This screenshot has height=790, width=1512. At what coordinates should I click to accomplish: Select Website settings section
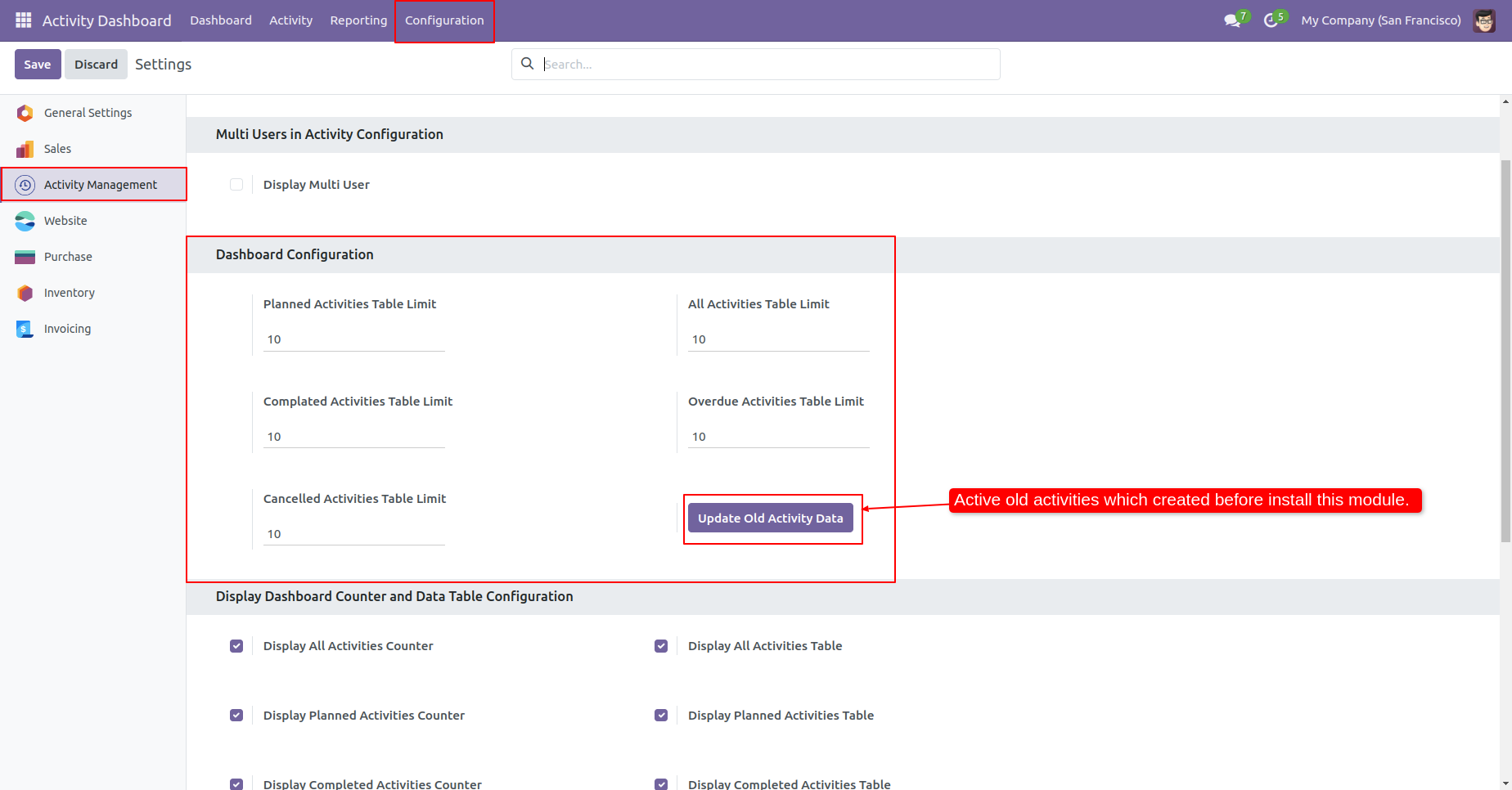click(93, 221)
